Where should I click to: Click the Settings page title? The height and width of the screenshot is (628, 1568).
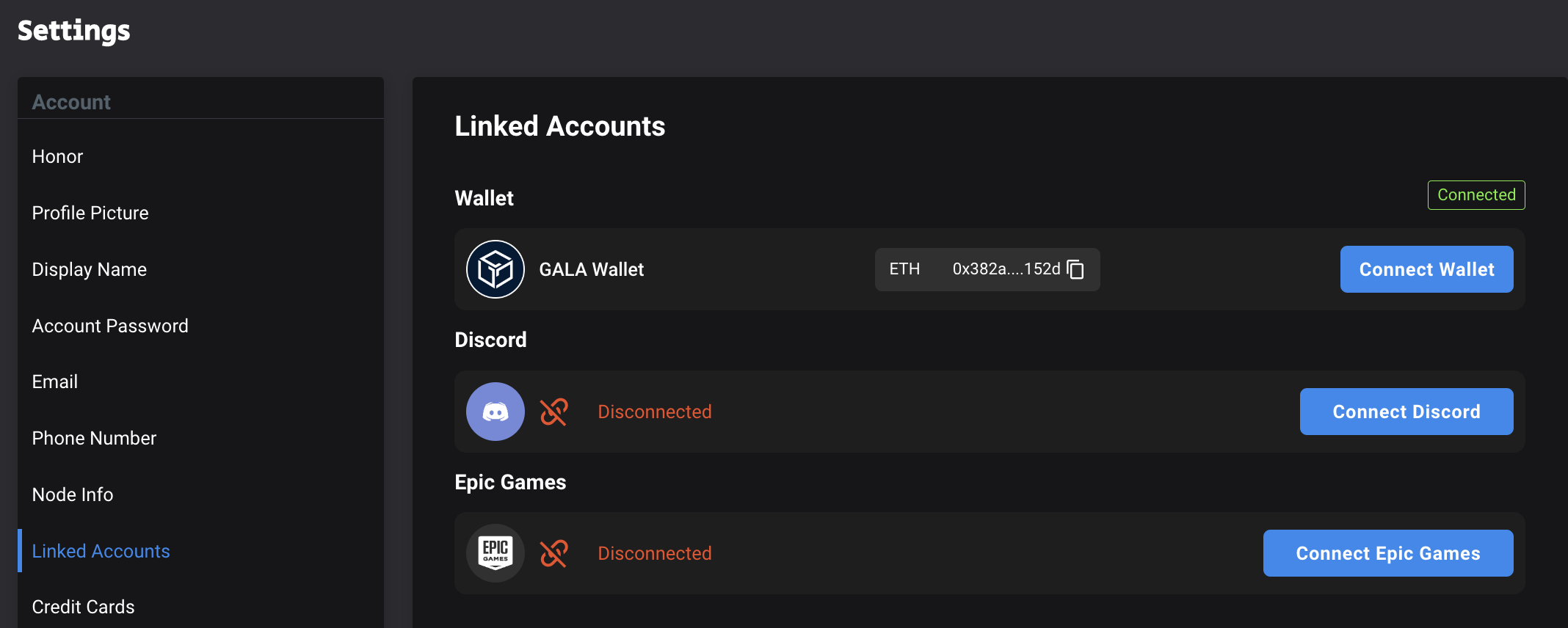74,31
